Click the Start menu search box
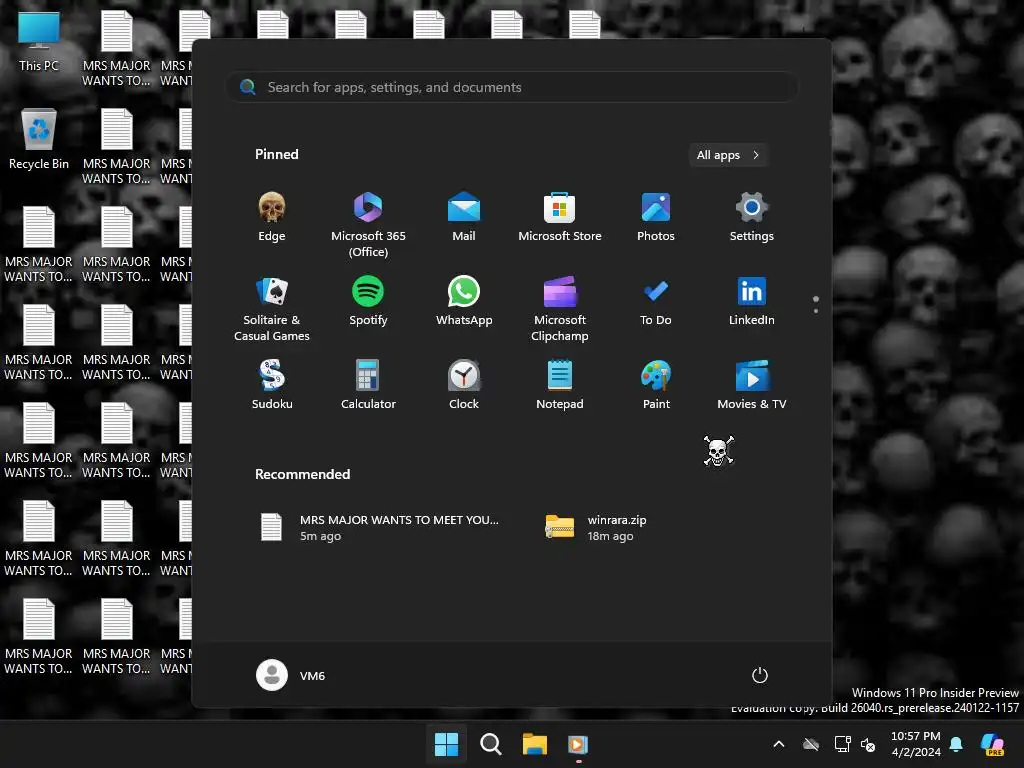The width and height of the screenshot is (1024, 768). coord(512,87)
